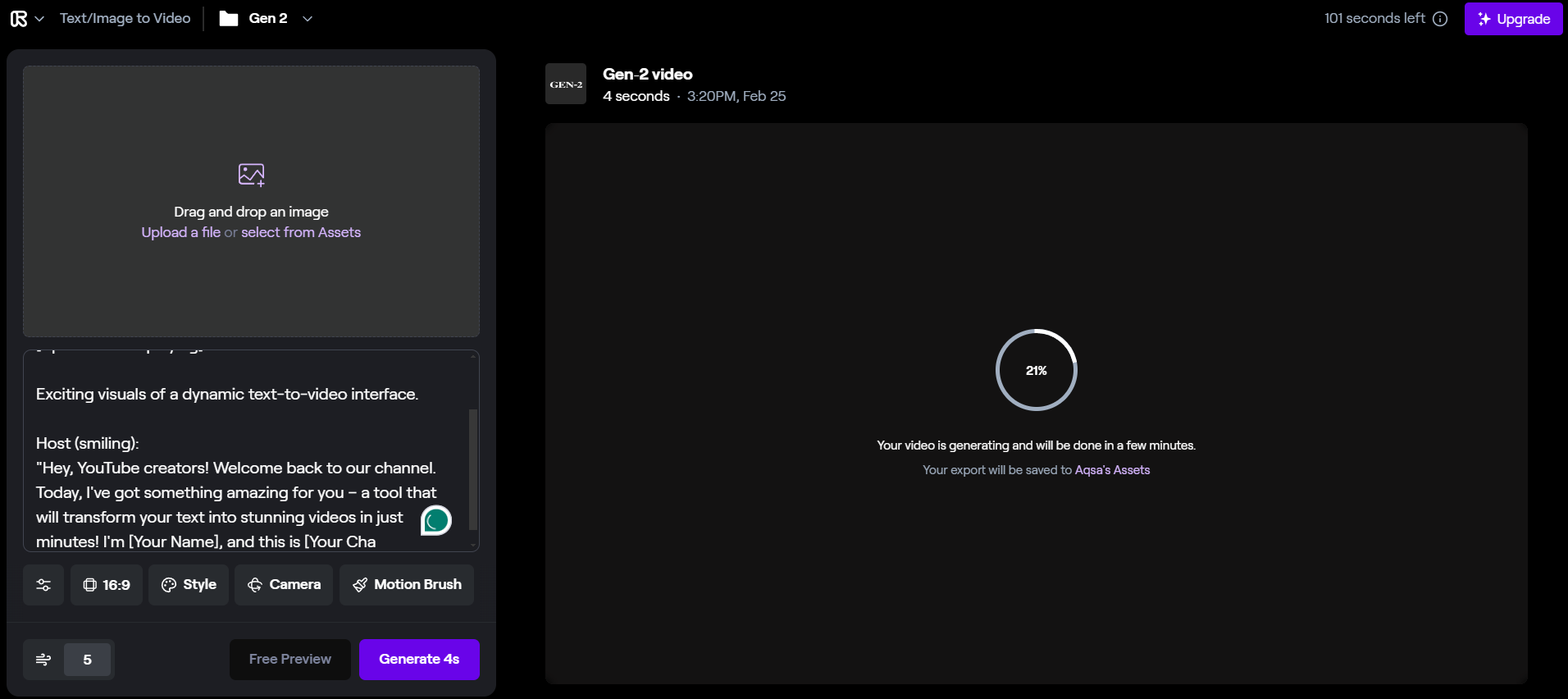The image size is (1568, 699).
Task: Click the Gen 2 folder icon
Action: 229,19
